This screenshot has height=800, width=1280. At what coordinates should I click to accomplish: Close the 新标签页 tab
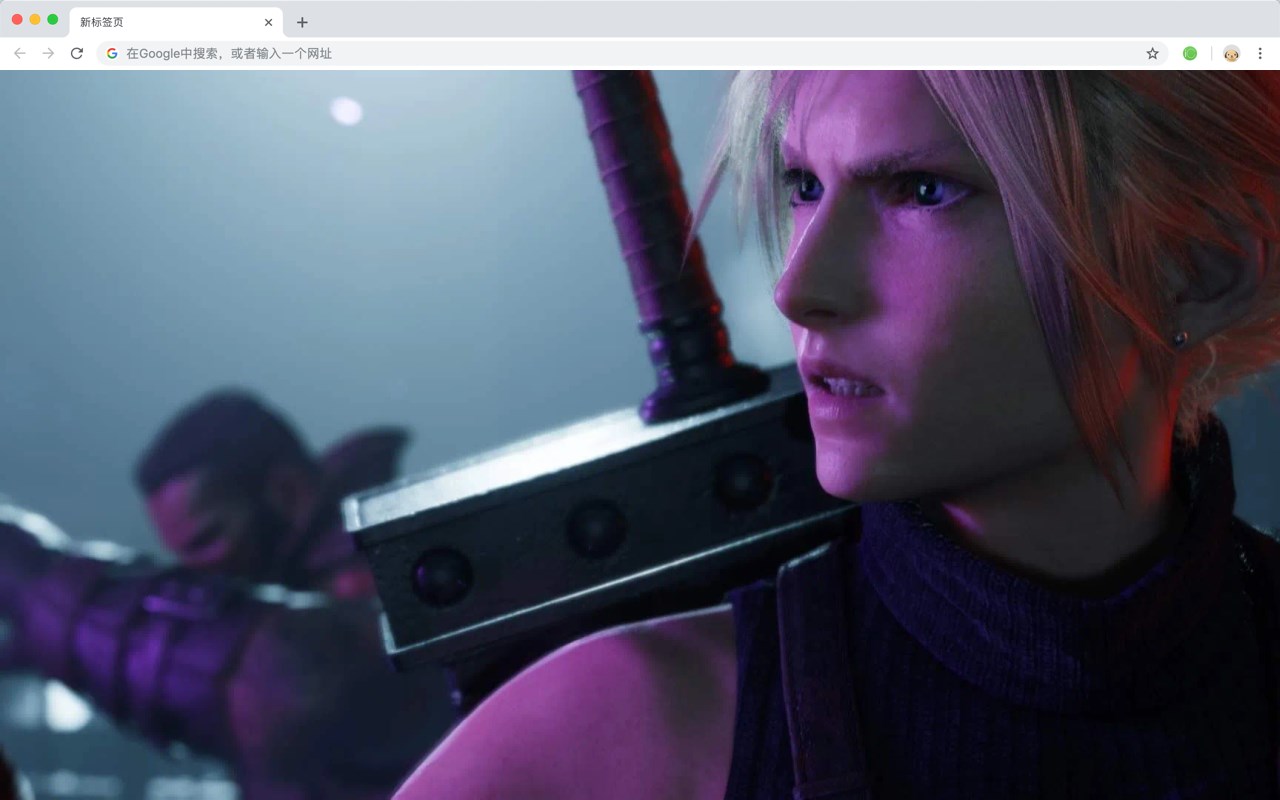point(268,22)
